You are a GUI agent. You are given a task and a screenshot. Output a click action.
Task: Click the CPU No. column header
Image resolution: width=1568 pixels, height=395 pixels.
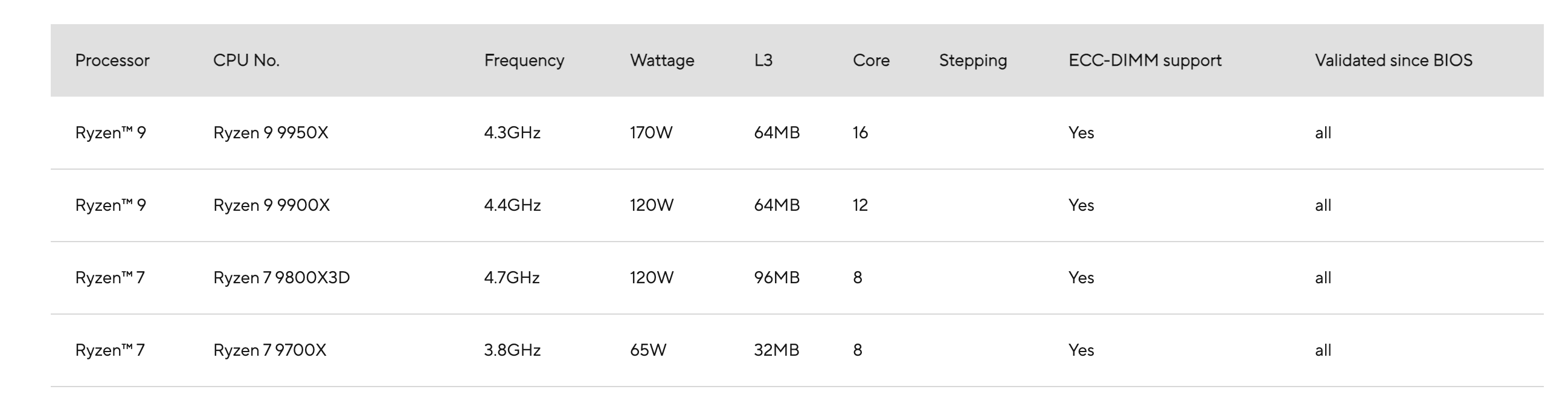pos(246,60)
